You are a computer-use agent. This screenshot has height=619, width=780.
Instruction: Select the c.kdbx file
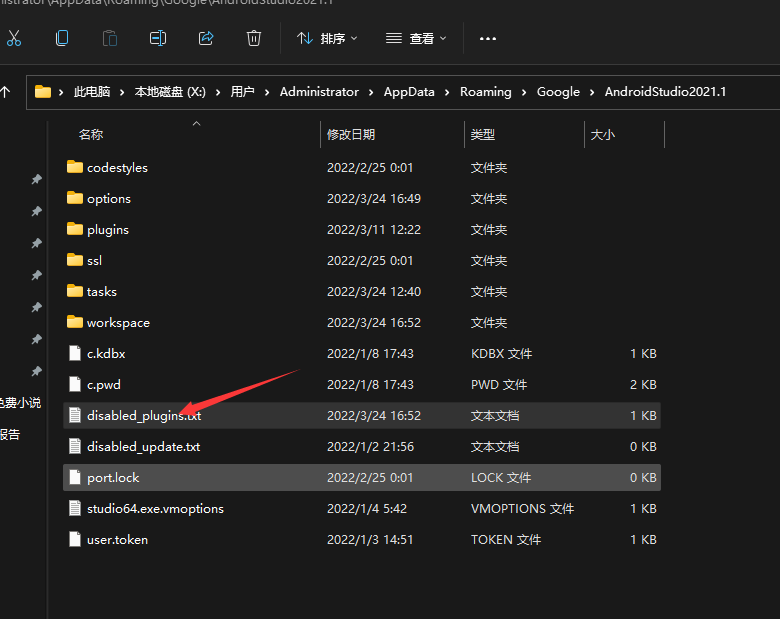coord(362,353)
